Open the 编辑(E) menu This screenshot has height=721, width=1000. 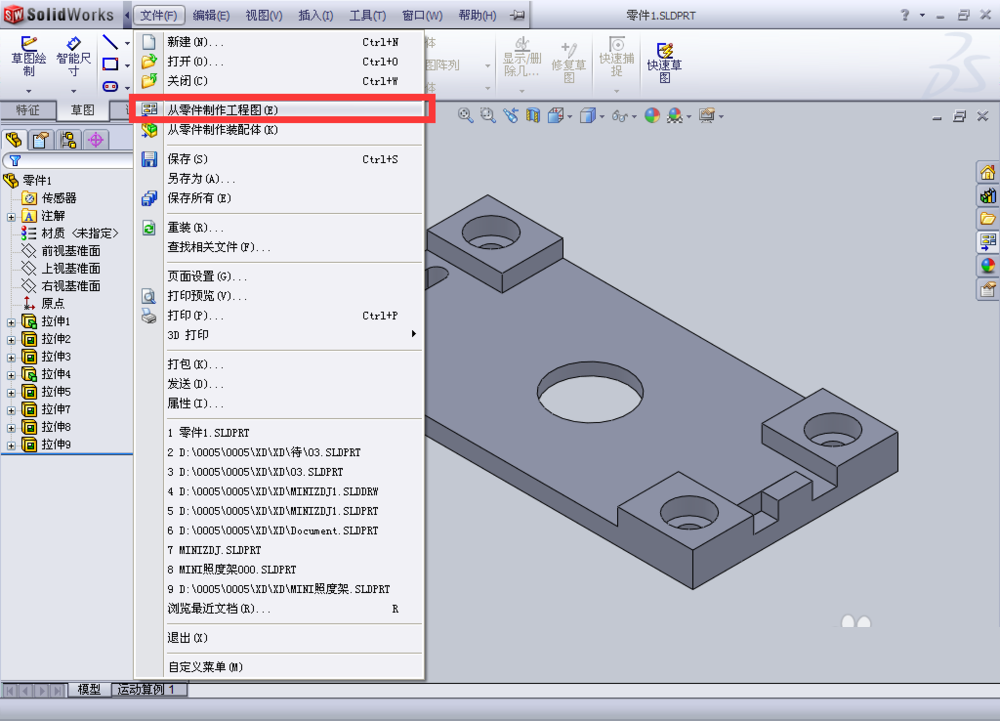coord(211,15)
